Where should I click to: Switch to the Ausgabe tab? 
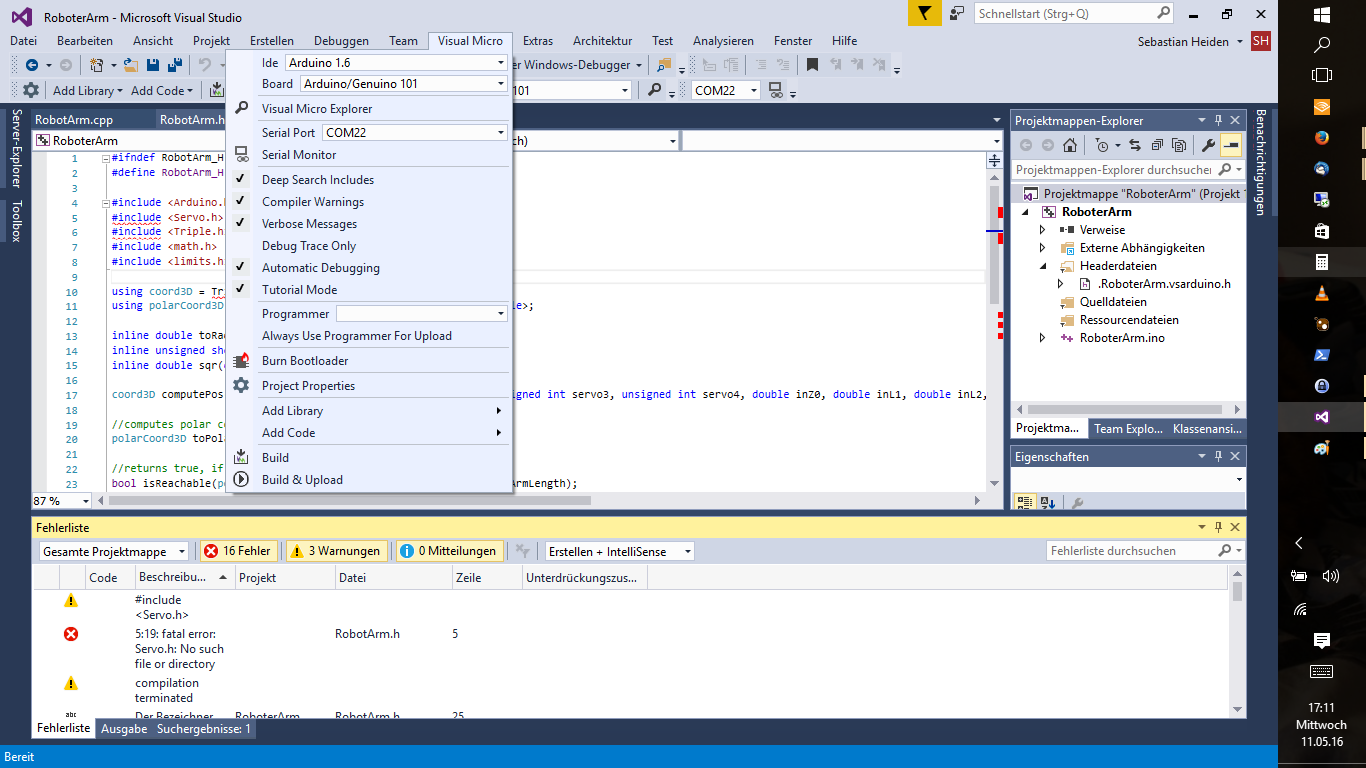[124, 729]
